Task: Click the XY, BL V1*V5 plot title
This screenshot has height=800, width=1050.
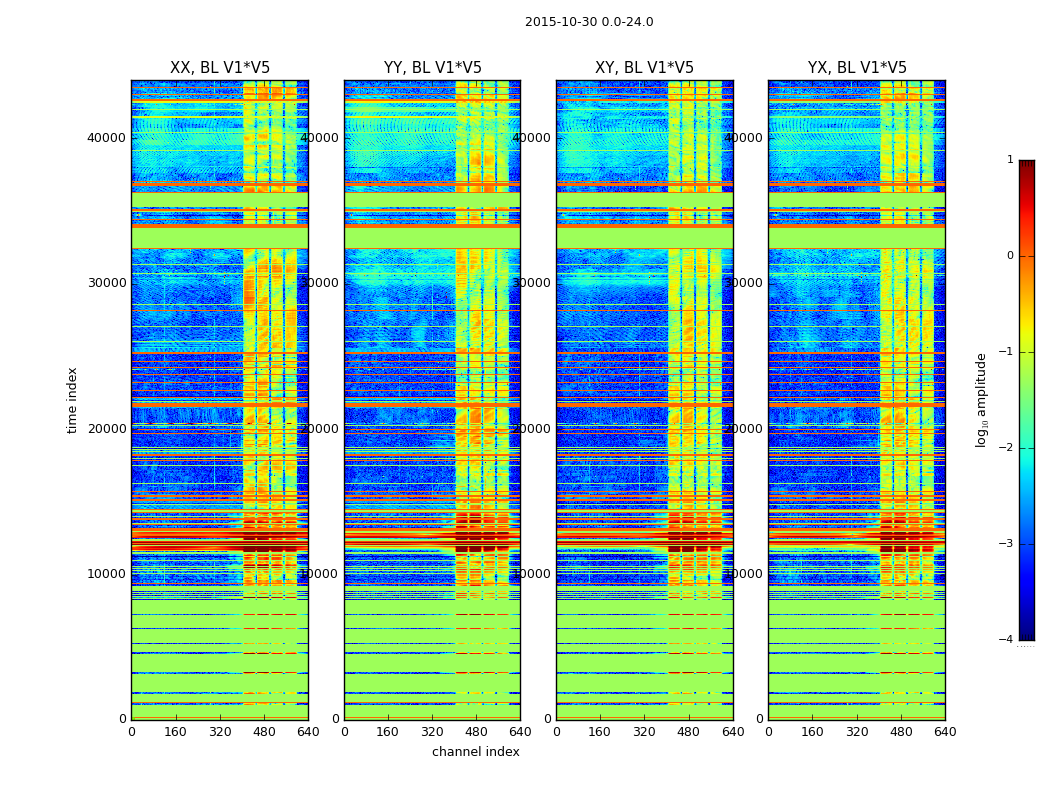Action: tap(644, 68)
